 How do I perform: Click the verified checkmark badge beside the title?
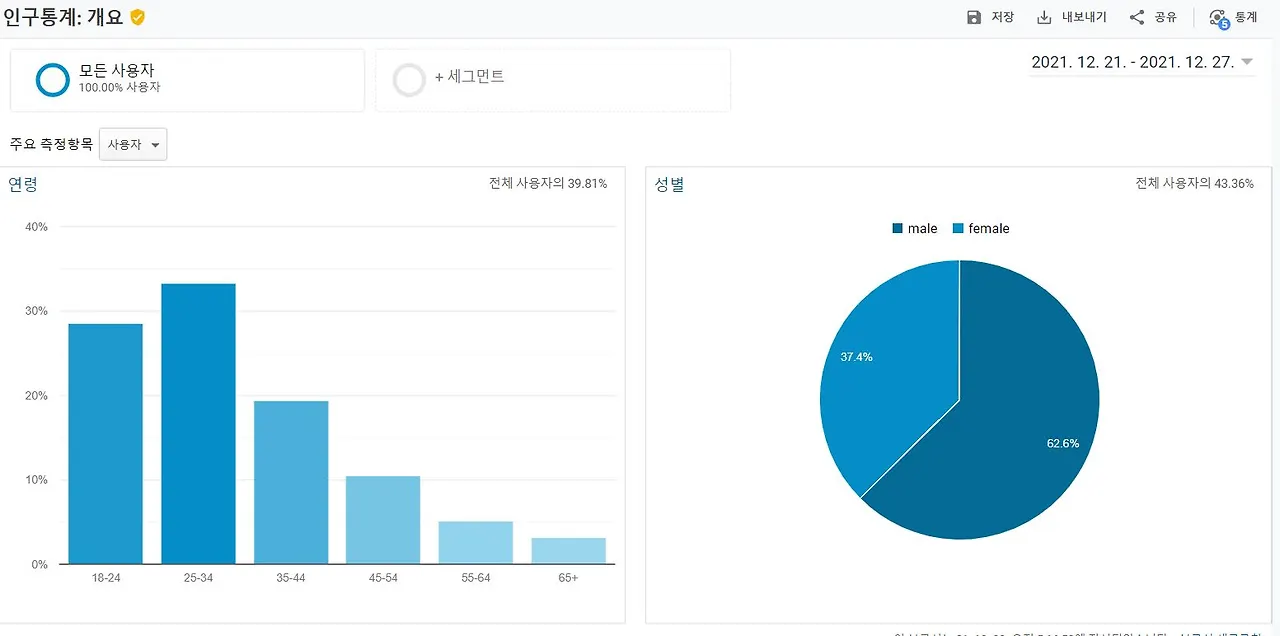[x=137, y=17]
